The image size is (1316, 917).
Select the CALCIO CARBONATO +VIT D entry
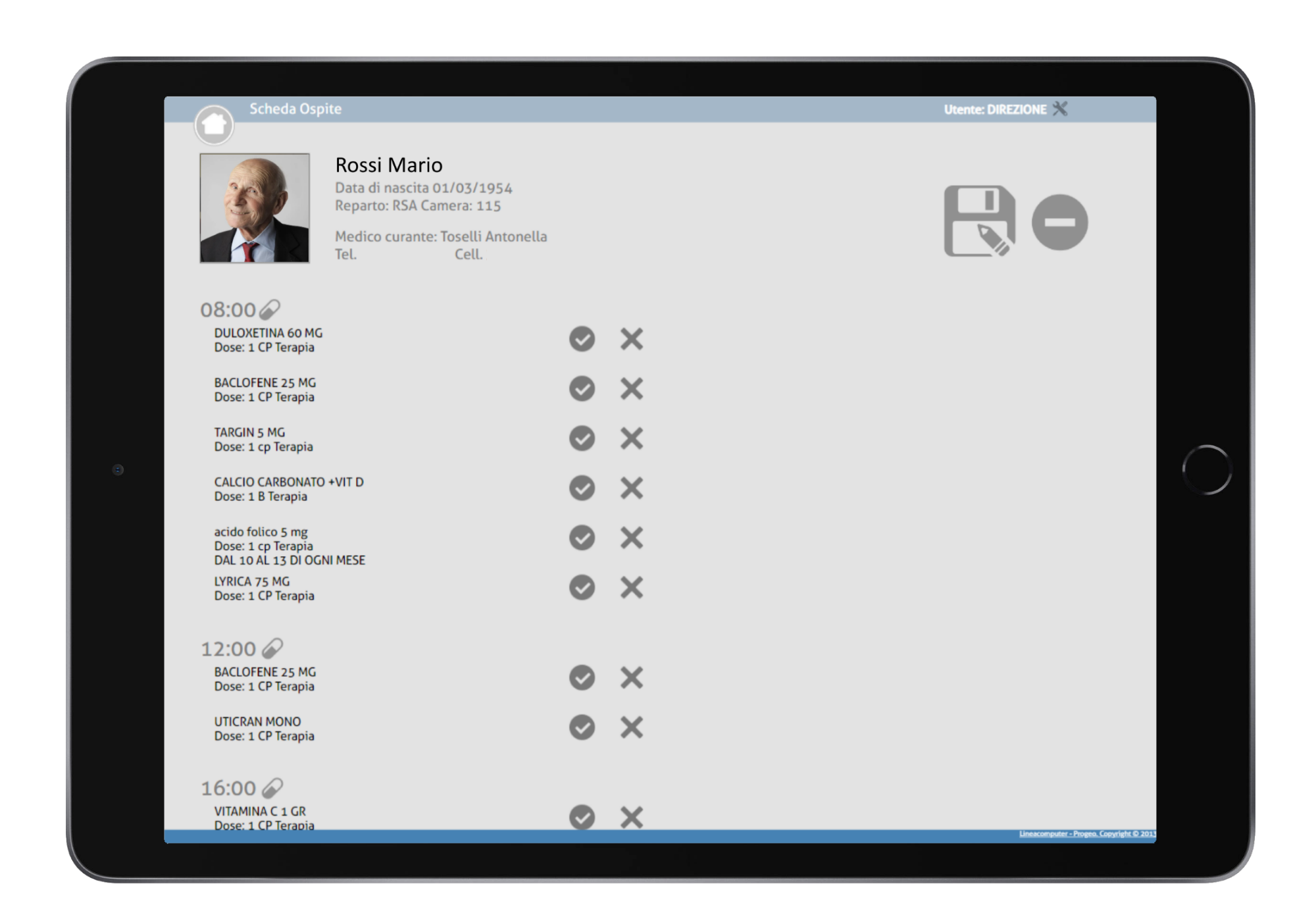click(289, 489)
